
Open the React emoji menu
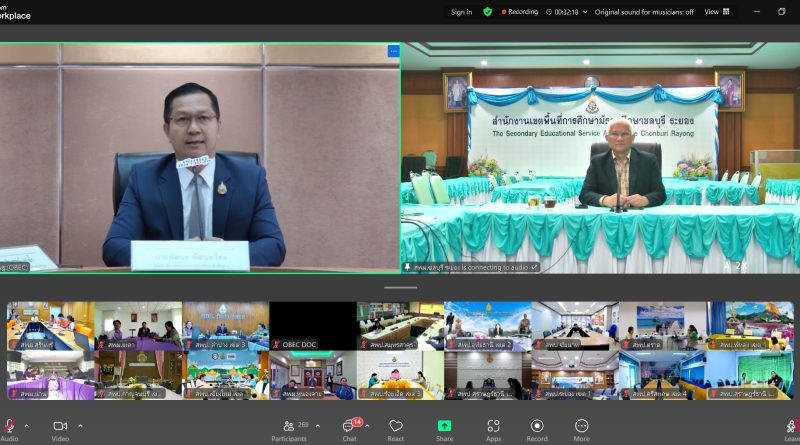click(x=396, y=427)
